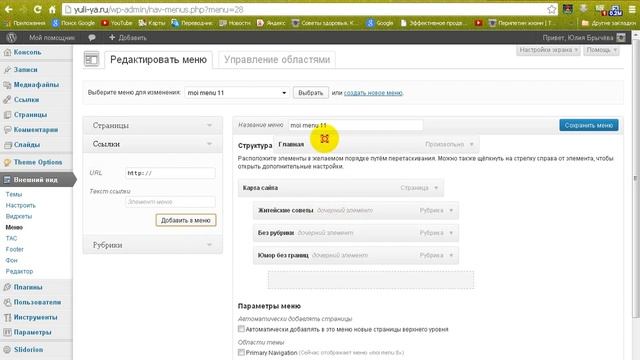Go to Темы submenu
This screenshot has width=640, height=360.
14,194
